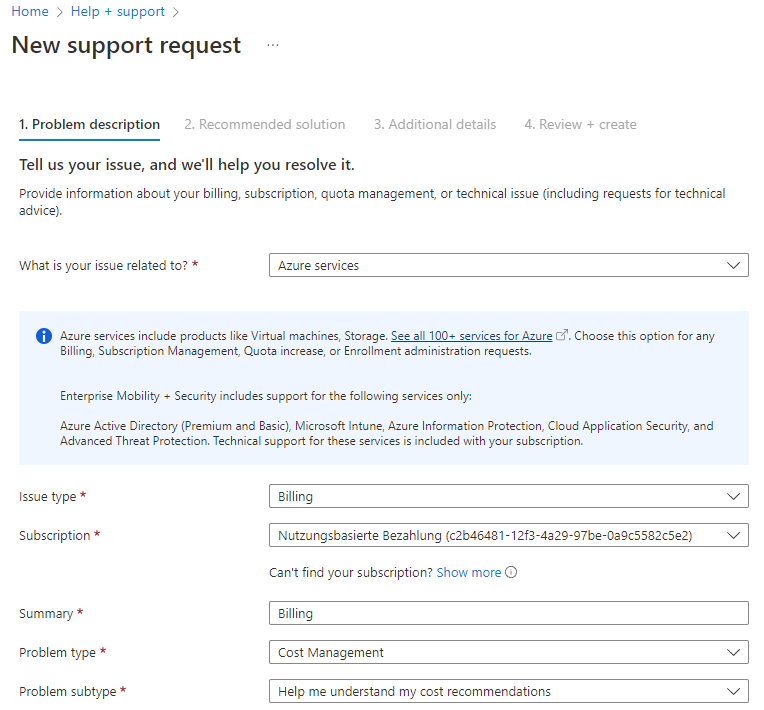Open See all 100+ services for Azure link
Image resolution: width=764 pixels, height=710 pixels.
(471, 336)
